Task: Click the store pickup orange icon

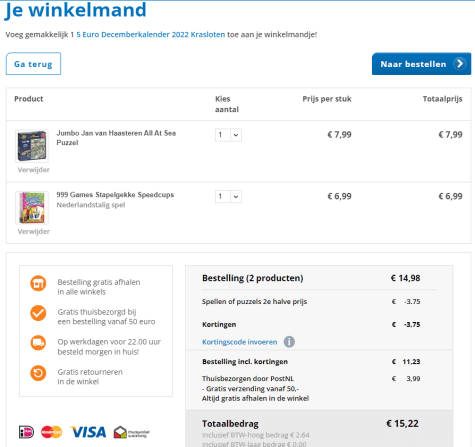Action: click(38, 283)
